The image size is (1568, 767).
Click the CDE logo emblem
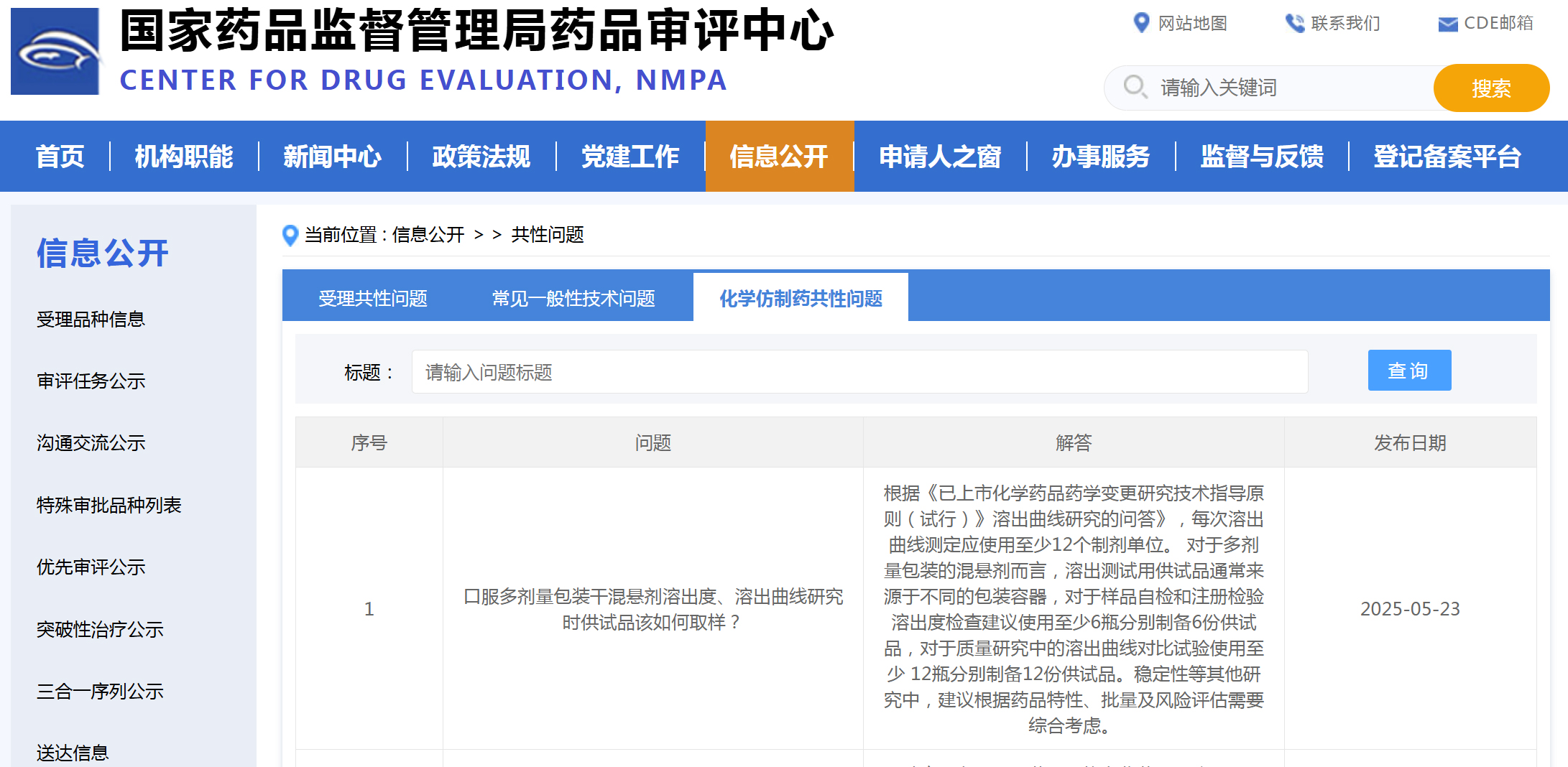pyautogui.click(x=55, y=51)
